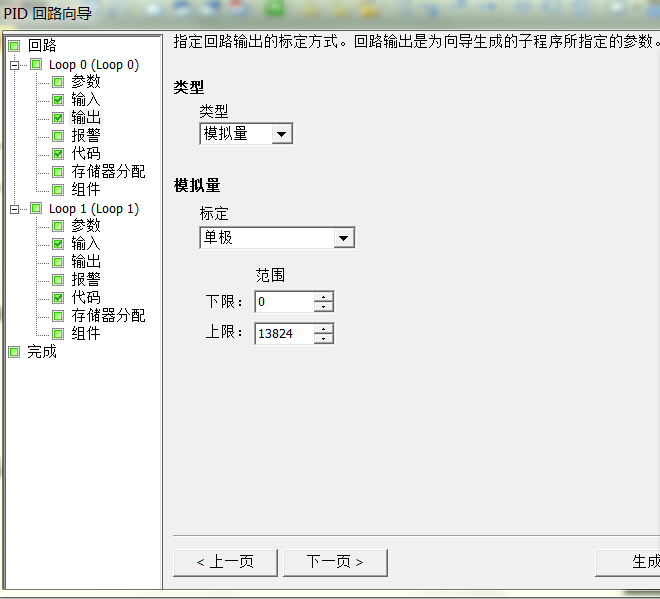Open 输入 under Loop 1
The height and width of the screenshot is (599, 660).
(x=86, y=244)
